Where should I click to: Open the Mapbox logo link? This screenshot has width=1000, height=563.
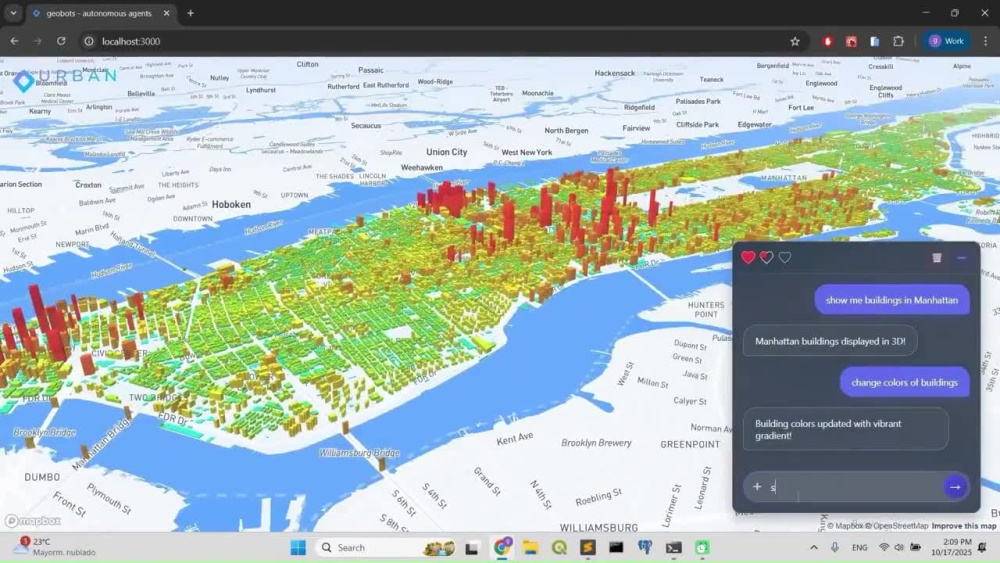point(33,521)
